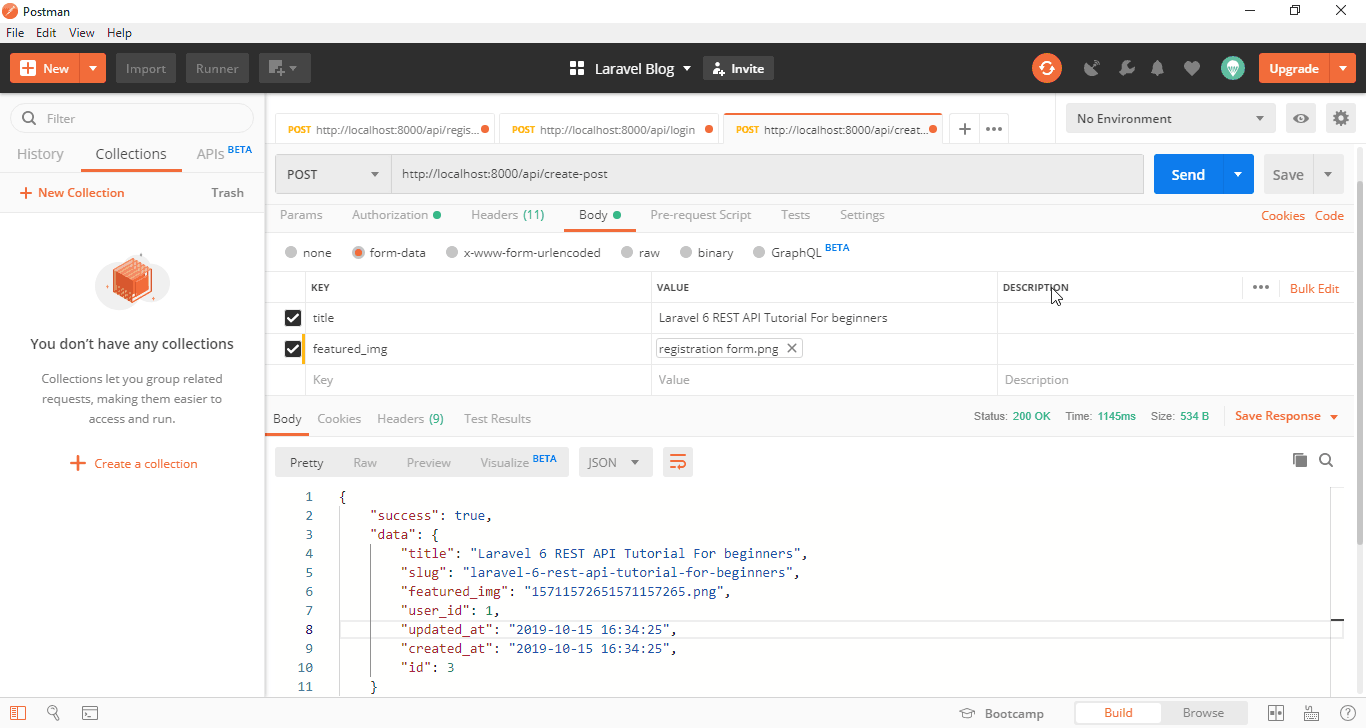Open the Edit menu
The image size is (1366, 728).
click(x=46, y=33)
